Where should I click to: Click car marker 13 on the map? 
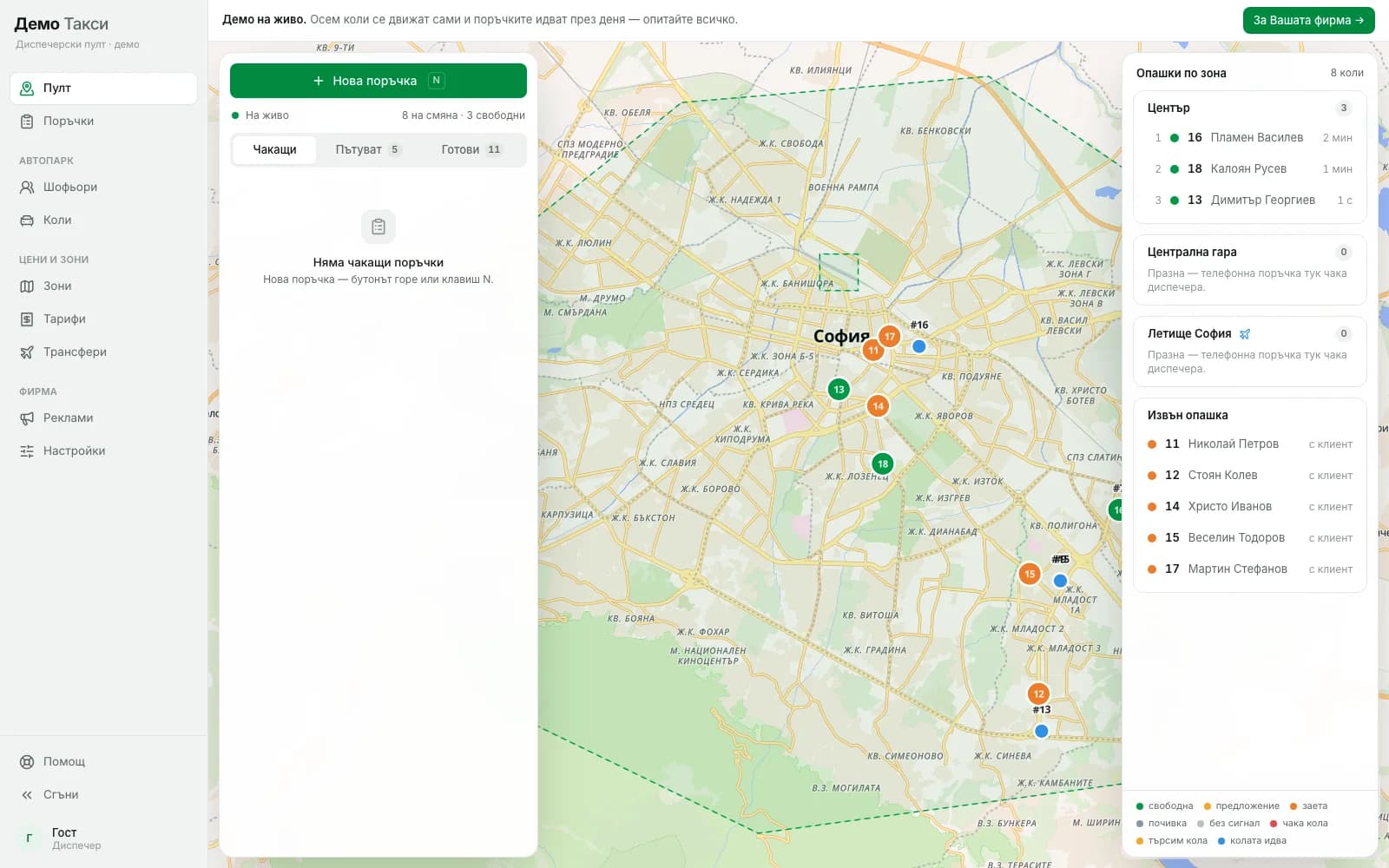coord(839,389)
